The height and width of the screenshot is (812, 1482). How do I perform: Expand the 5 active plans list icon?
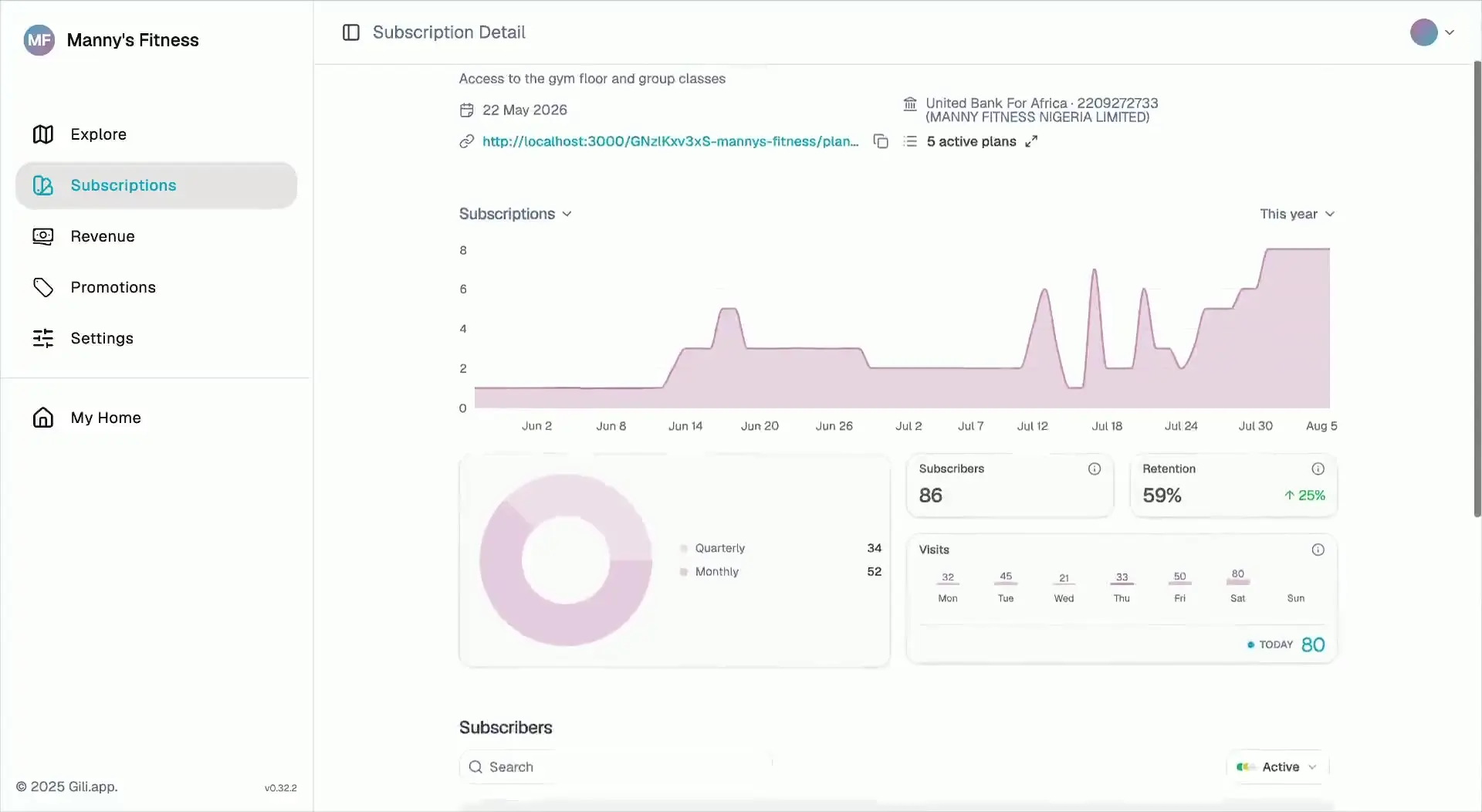[1031, 141]
